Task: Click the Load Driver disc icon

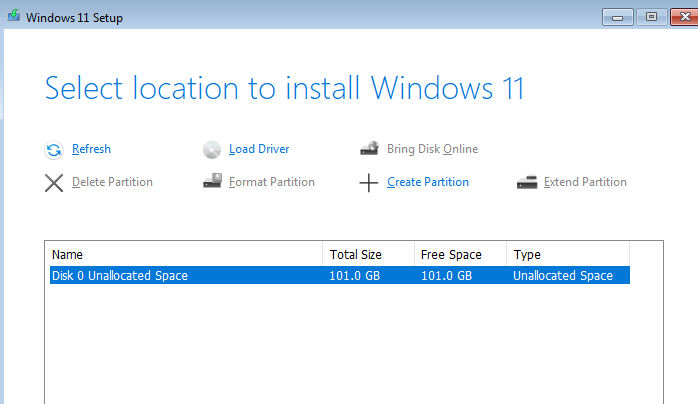Action: [212, 150]
